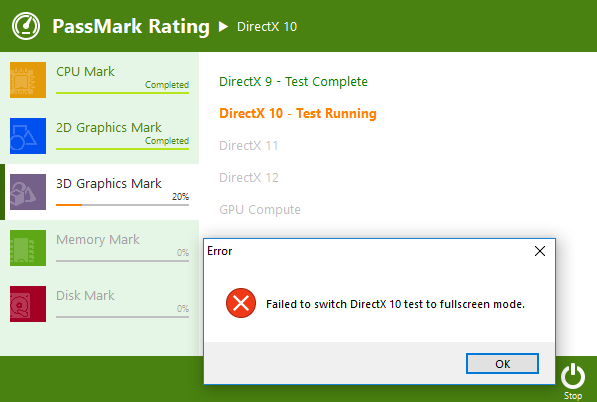Click the PassMark gauge logo icon

[x=26, y=26]
